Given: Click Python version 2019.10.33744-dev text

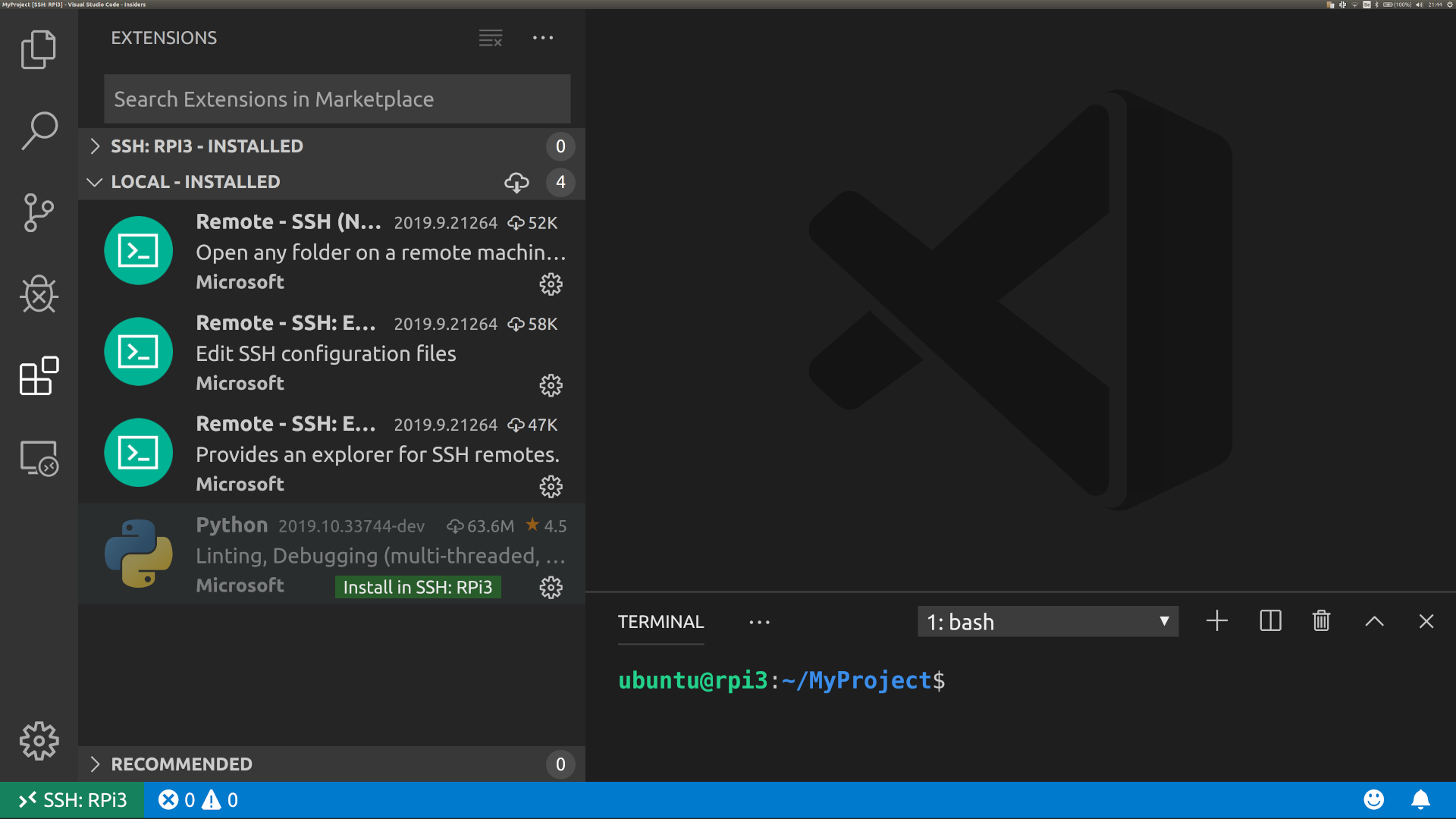Looking at the screenshot, I should click(x=351, y=526).
